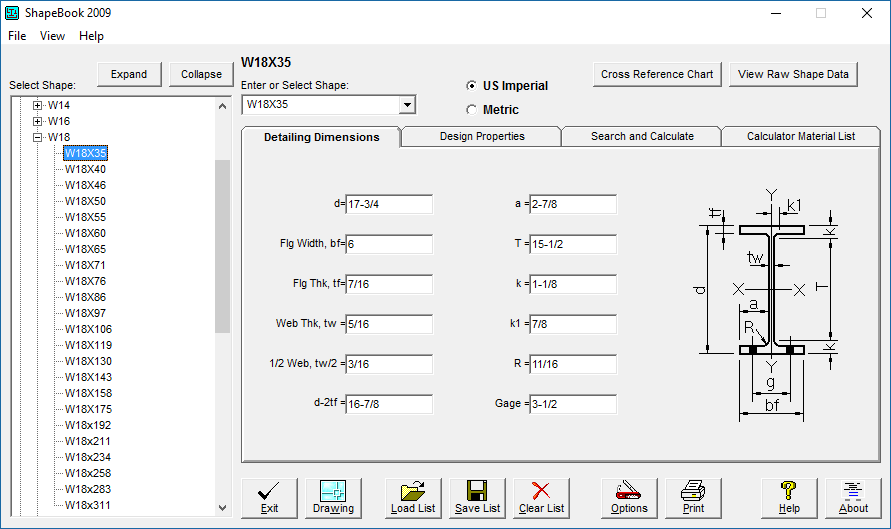
Task: Select W18X143 in the shape tree
Action: click(88, 377)
